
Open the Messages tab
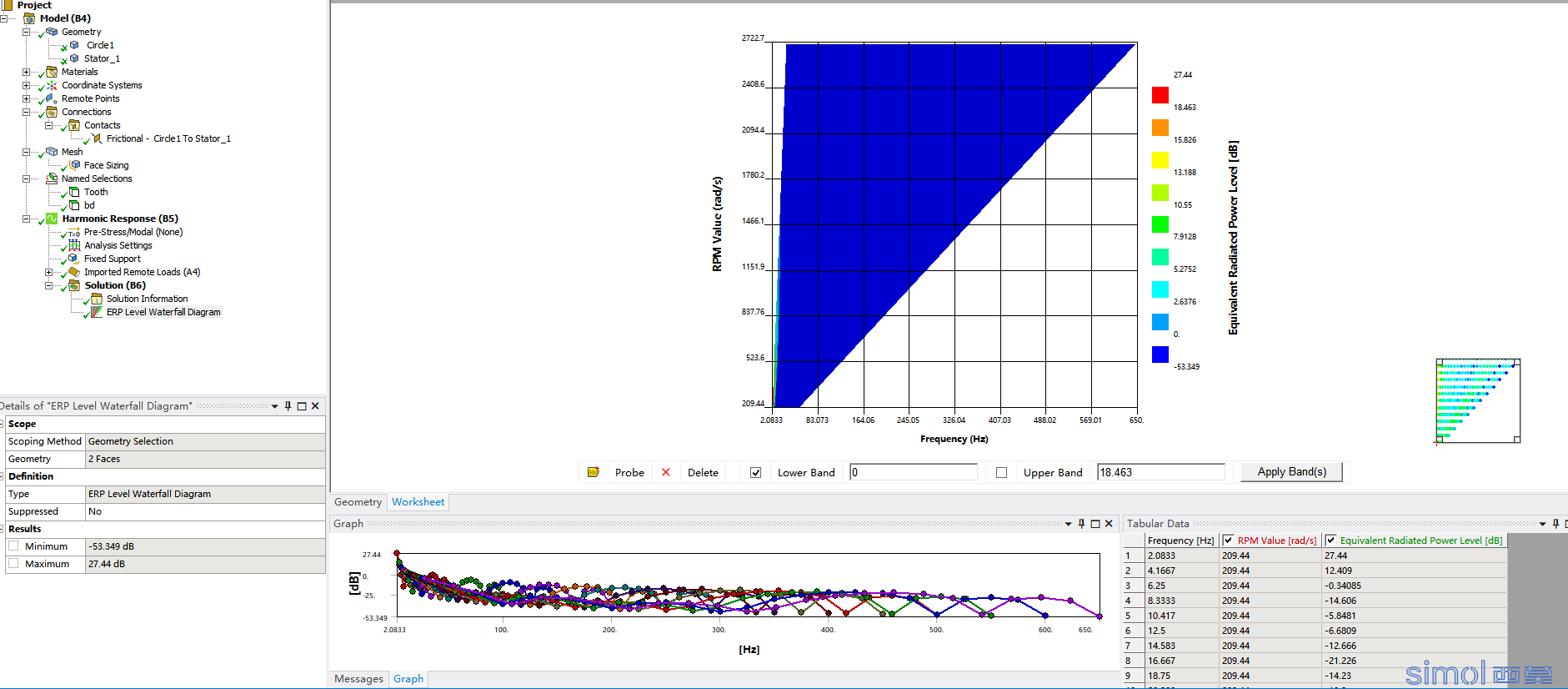click(358, 679)
